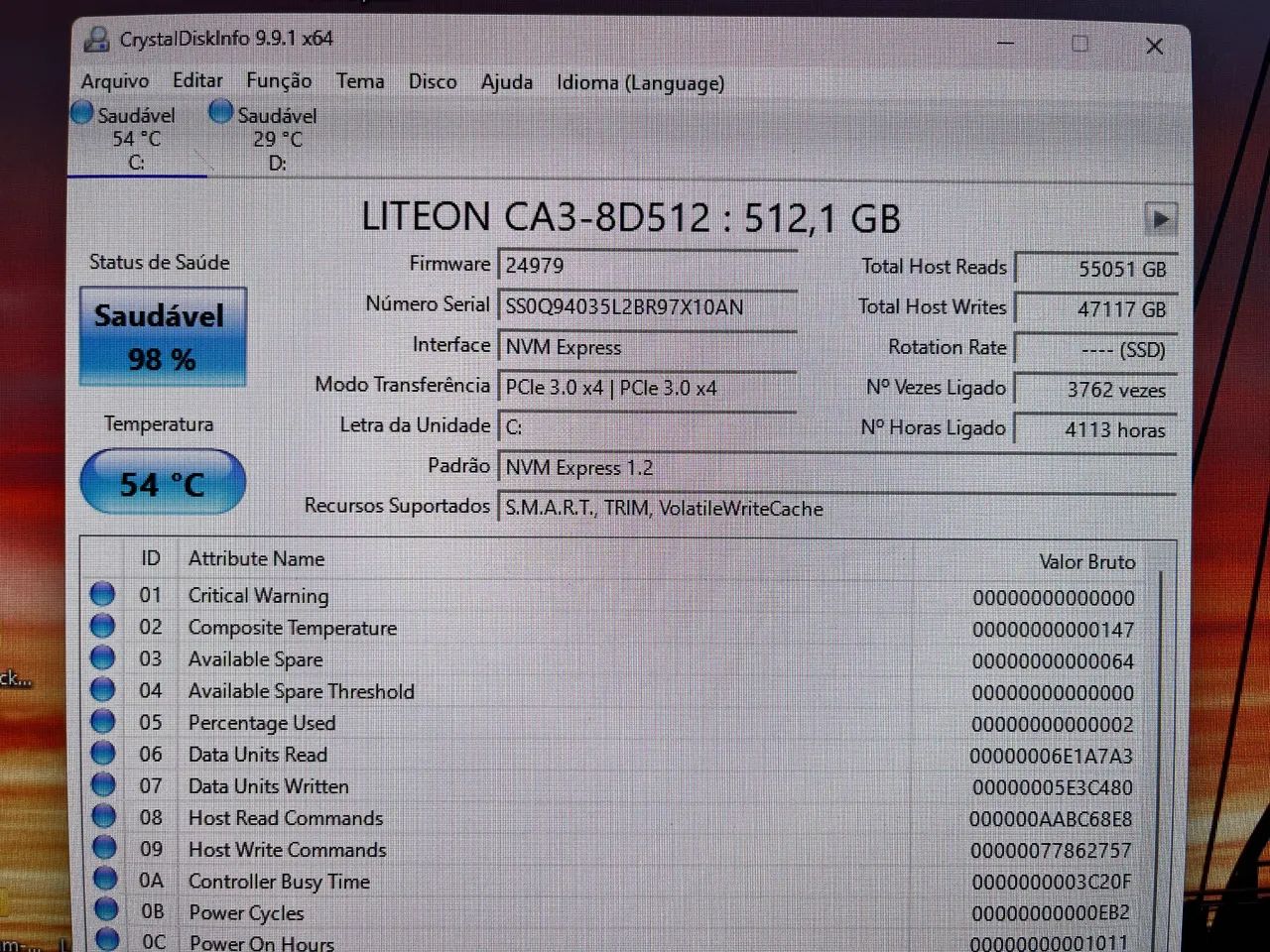The image size is (1270, 952).
Task: Select the Critical Warning attribute text
Action: 259,596
